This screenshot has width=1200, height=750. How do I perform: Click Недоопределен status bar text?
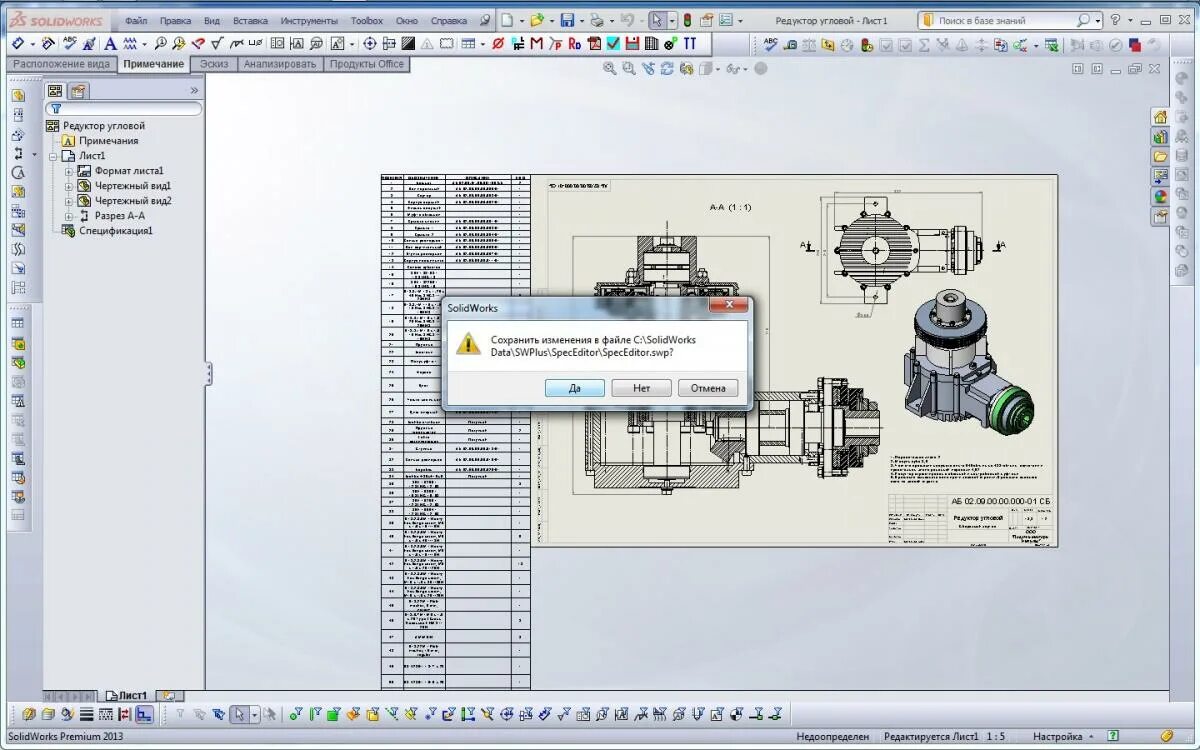tap(833, 737)
